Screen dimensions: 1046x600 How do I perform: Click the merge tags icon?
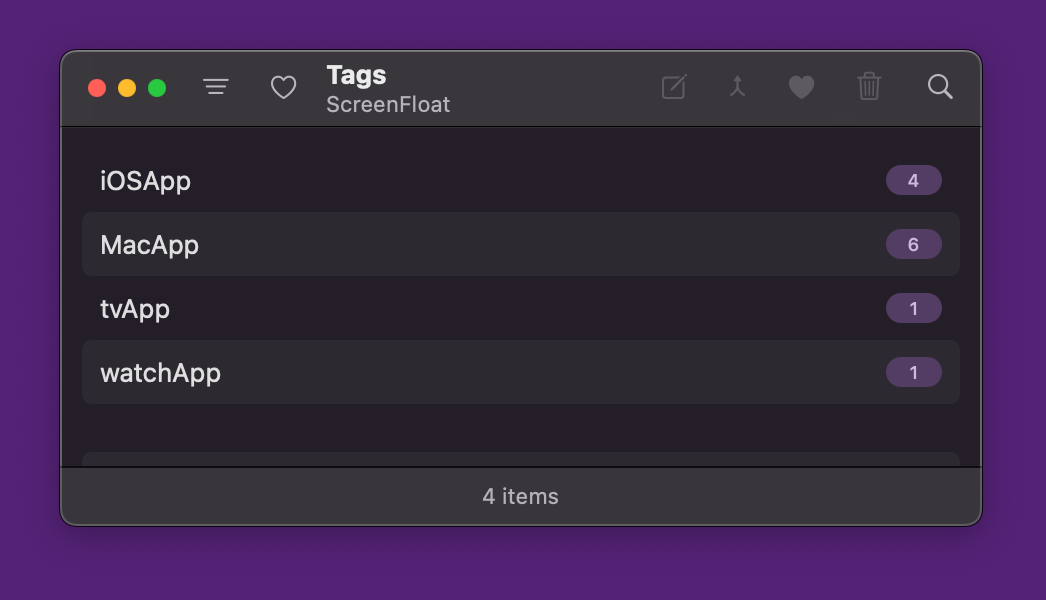click(x=737, y=87)
